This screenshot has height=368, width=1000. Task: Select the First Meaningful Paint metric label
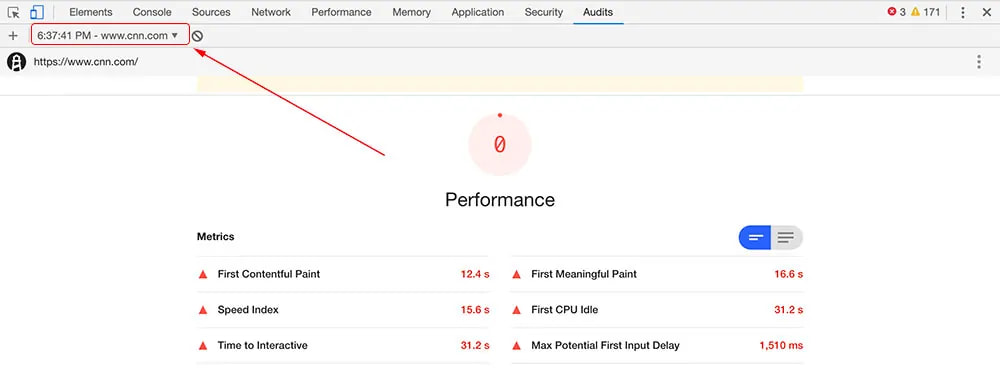pyautogui.click(x=584, y=274)
